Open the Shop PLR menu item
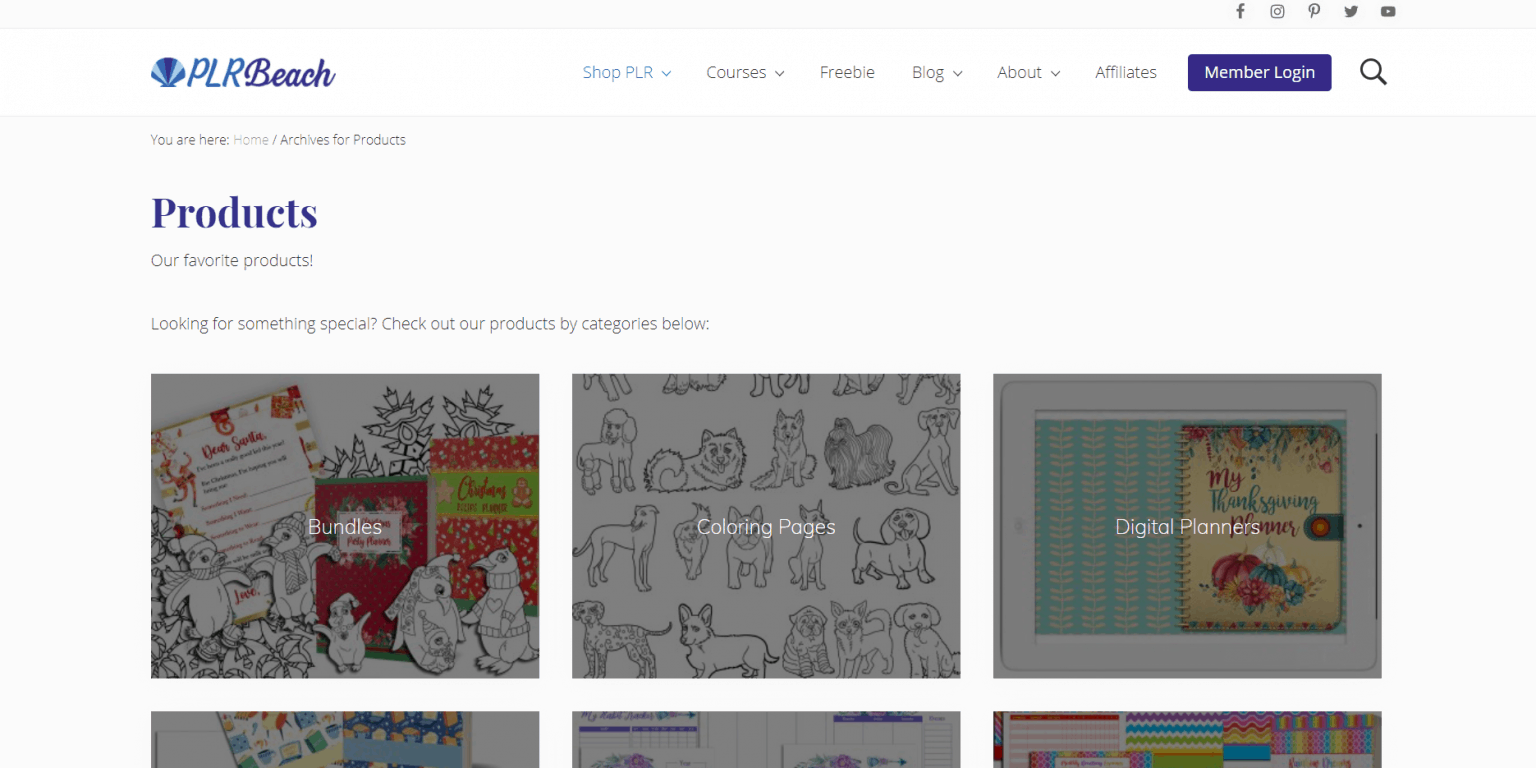The image size is (1536, 768). click(x=618, y=72)
